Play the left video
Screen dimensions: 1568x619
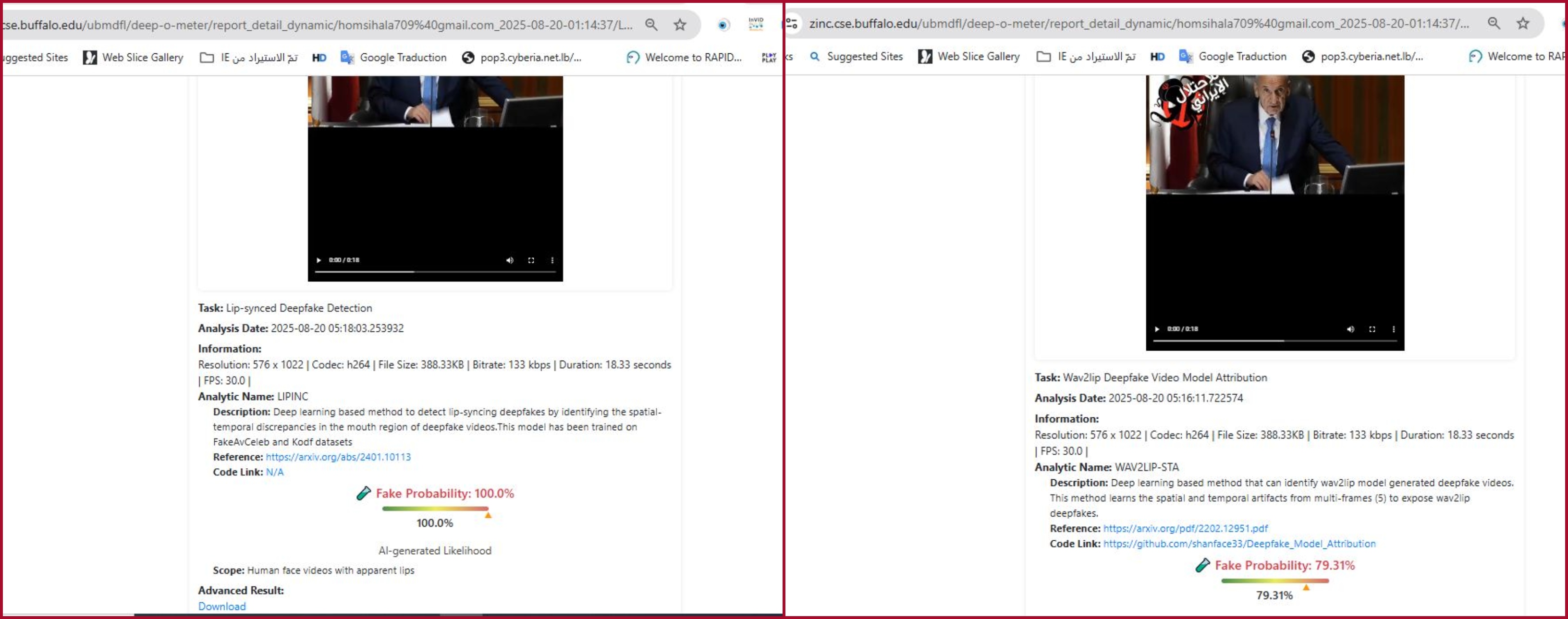tap(318, 260)
